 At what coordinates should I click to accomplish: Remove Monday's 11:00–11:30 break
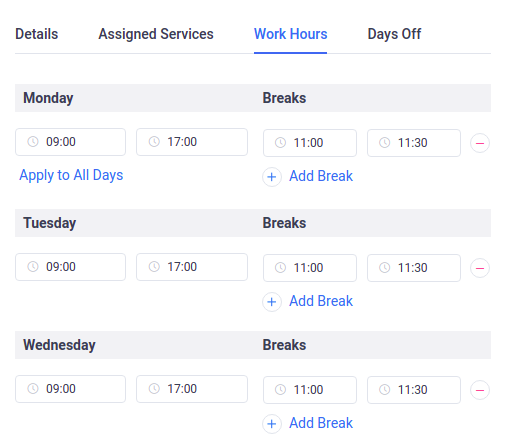coord(480,143)
